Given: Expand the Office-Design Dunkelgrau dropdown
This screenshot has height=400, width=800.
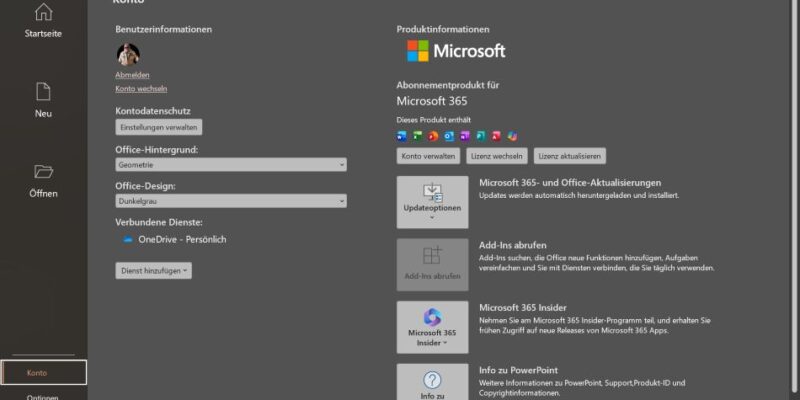Looking at the screenshot, I should pos(231,201).
